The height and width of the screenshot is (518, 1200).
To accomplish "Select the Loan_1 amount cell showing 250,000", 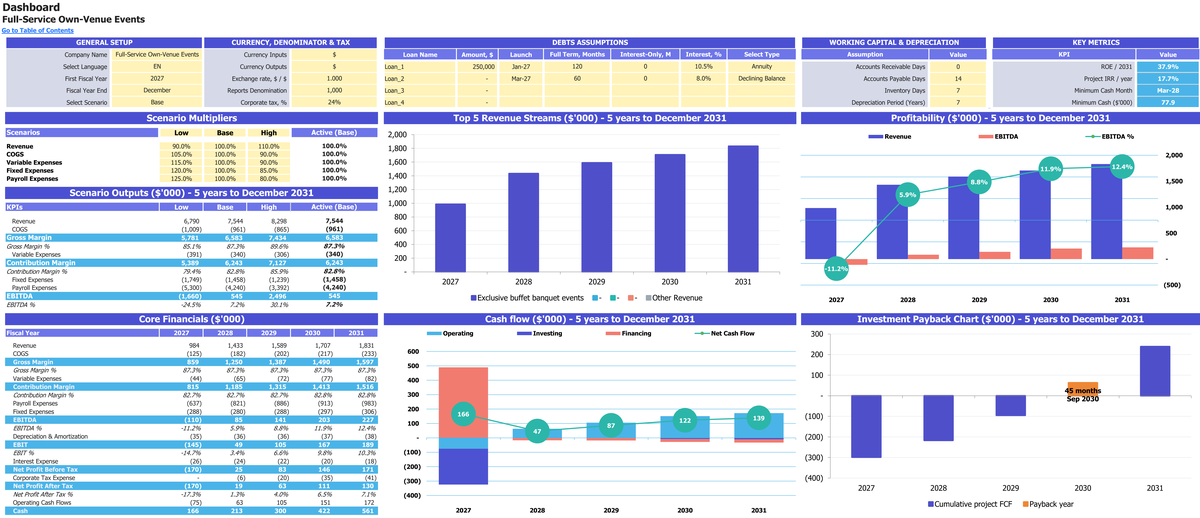I will point(477,66).
